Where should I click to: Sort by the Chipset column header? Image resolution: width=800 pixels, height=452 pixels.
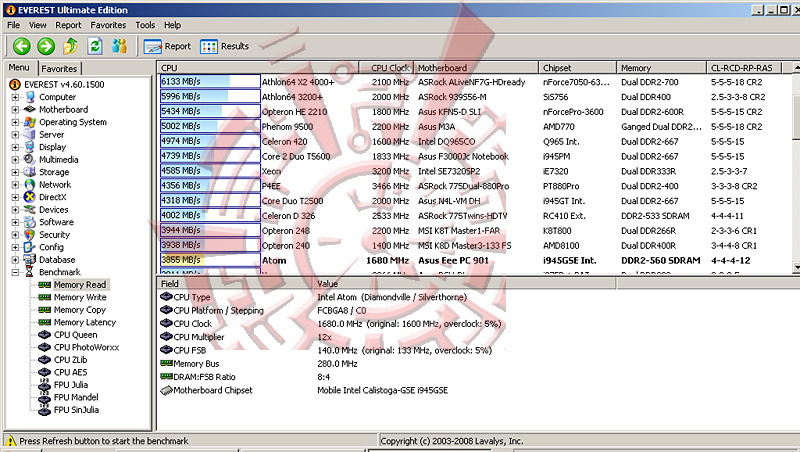pyautogui.click(x=578, y=68)
